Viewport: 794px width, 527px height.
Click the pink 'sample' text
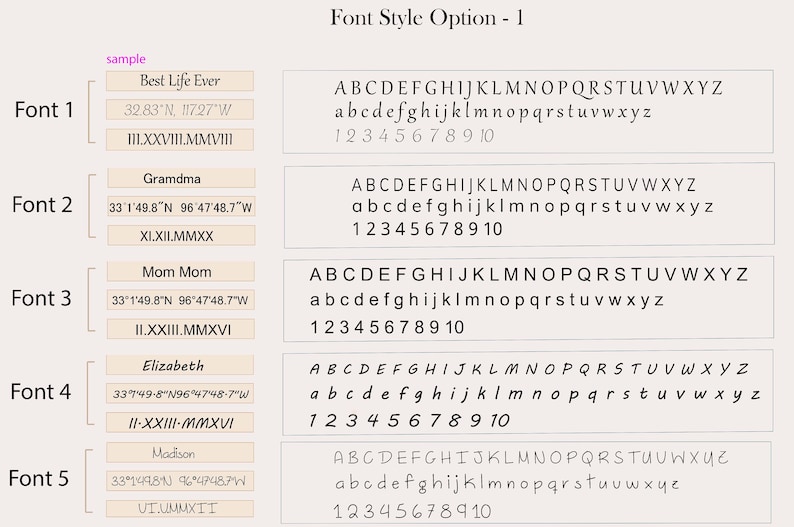coord(126,59)
